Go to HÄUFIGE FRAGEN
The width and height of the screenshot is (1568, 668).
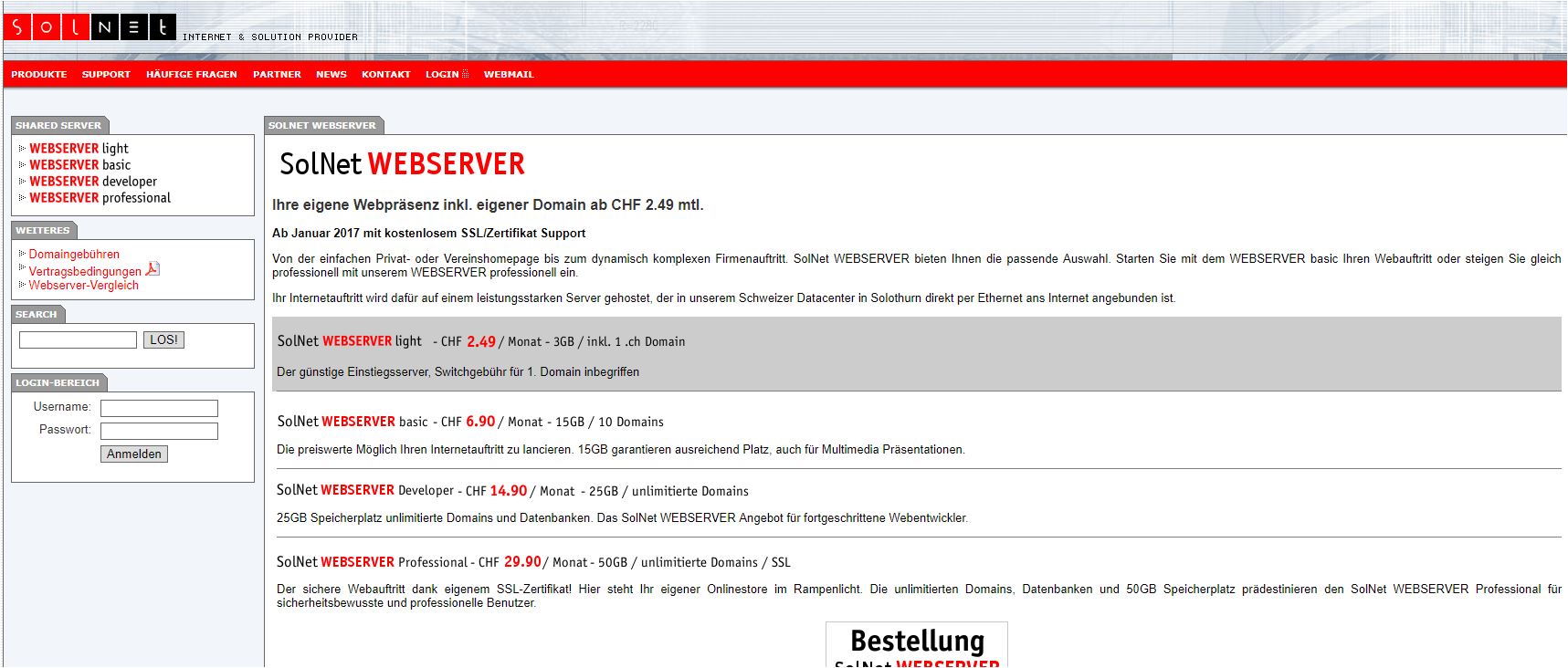[192, 75]
